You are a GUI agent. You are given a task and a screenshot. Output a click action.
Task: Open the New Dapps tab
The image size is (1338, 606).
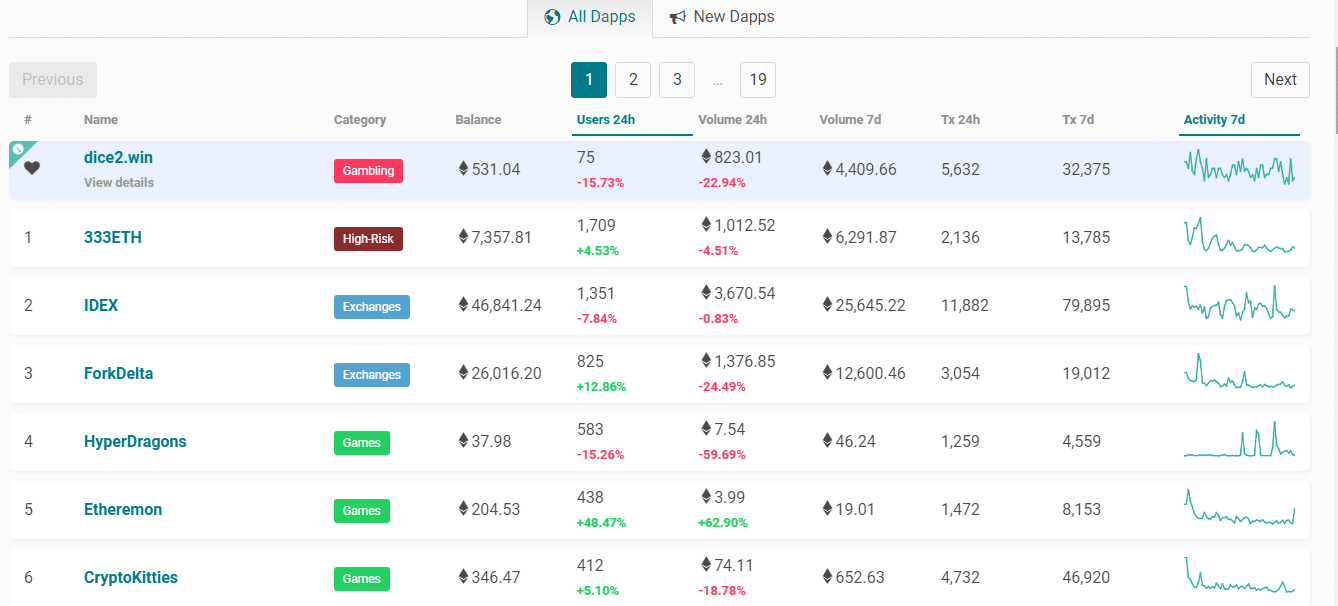click(x=722, y=18)
